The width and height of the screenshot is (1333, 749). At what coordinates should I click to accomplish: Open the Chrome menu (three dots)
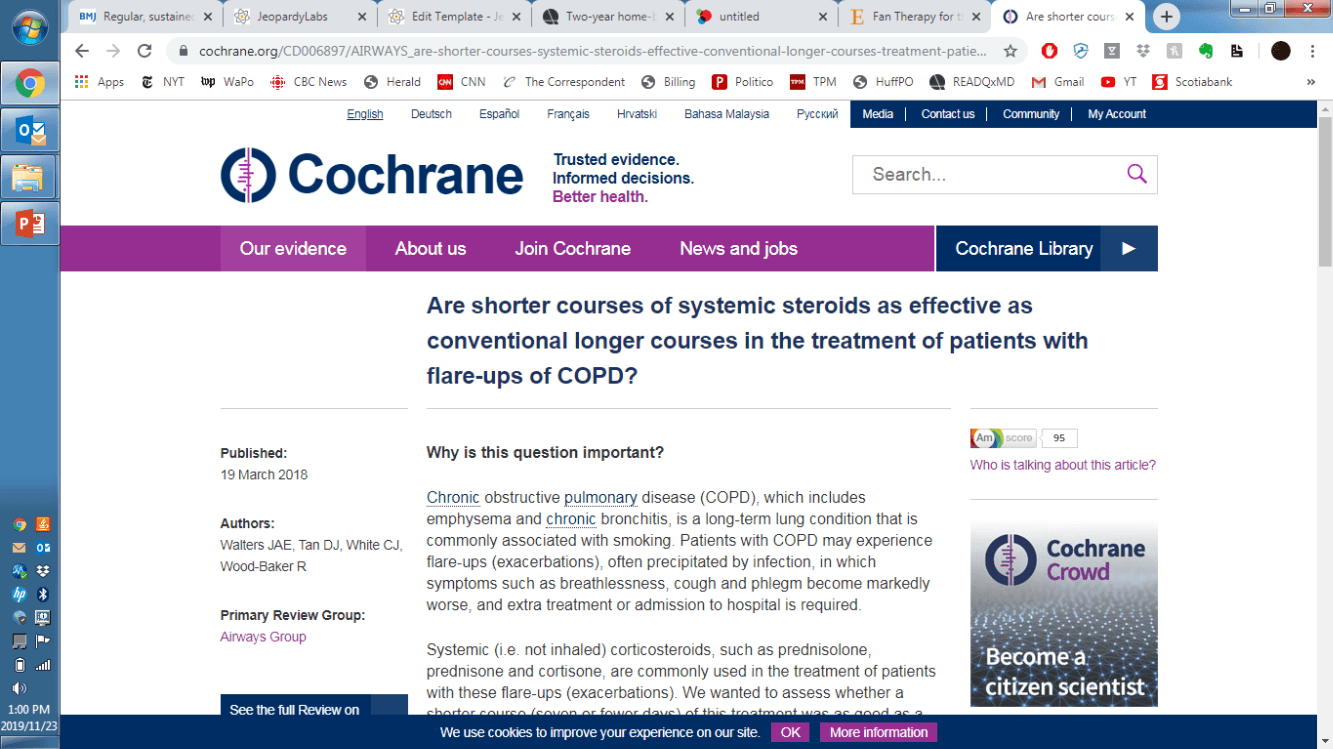click(x=1312, y=51)
